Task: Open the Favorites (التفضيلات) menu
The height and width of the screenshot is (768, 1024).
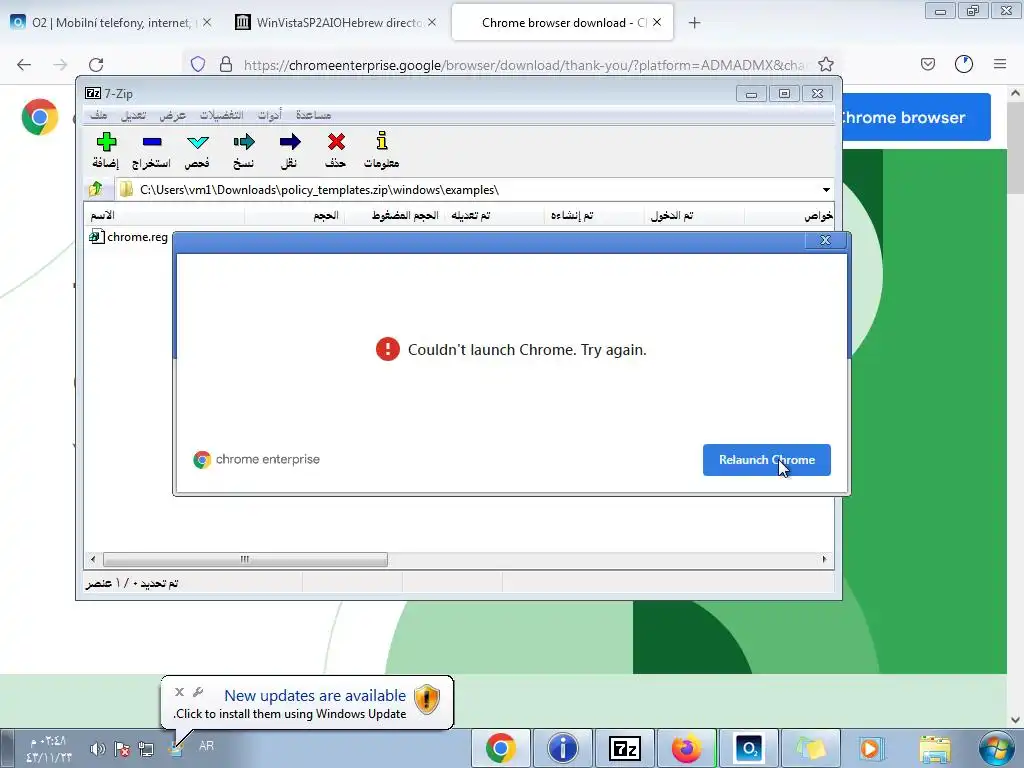Action: pos(221,115)
